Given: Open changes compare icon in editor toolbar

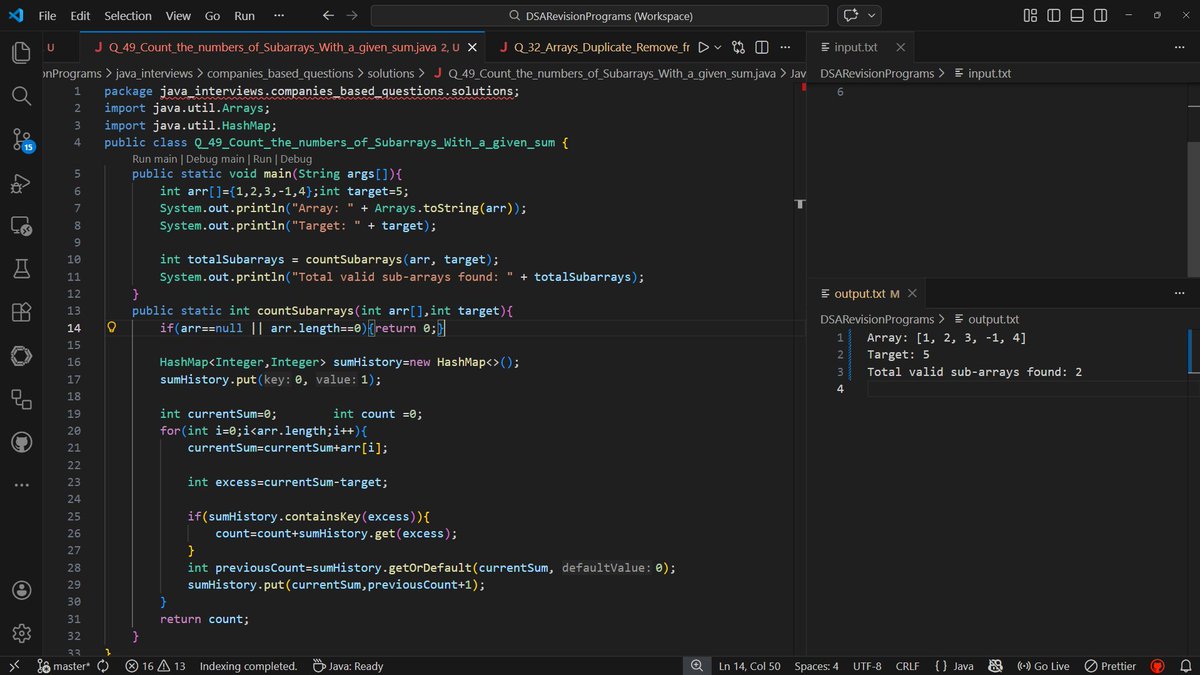Looking at the screenshot, I should pyautogui.click(x=738, y=47).
